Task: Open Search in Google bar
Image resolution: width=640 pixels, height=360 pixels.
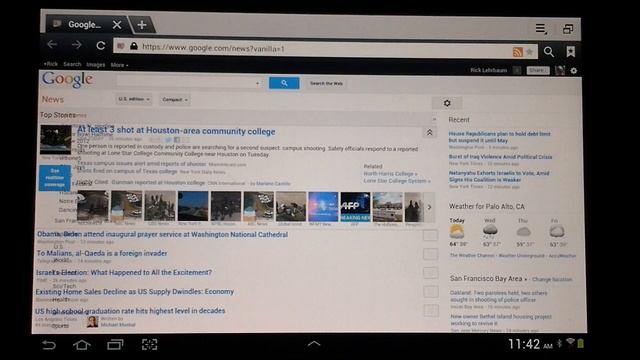Action: point(72,64)
